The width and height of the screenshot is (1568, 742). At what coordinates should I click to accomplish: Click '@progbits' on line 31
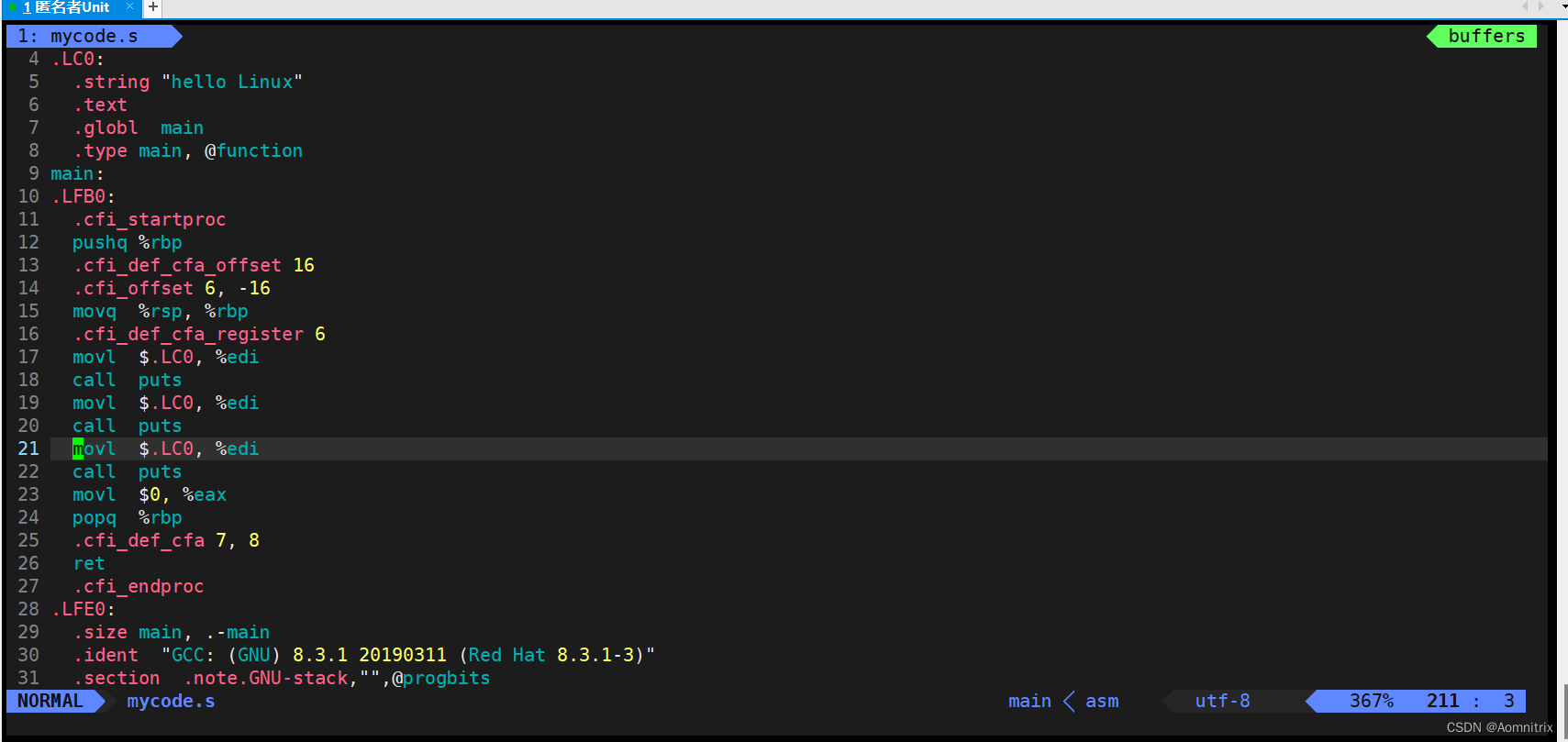441,678
